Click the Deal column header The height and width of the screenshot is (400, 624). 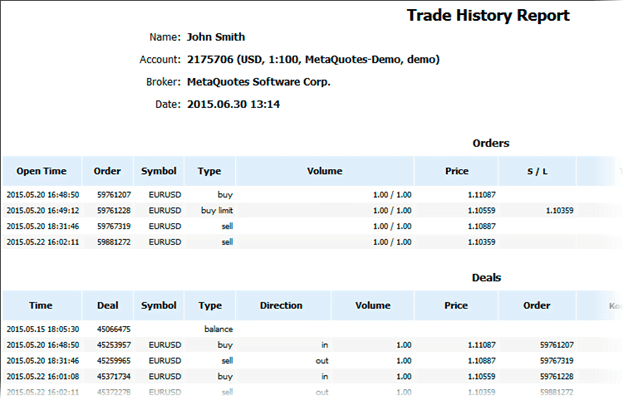[107, 306]
